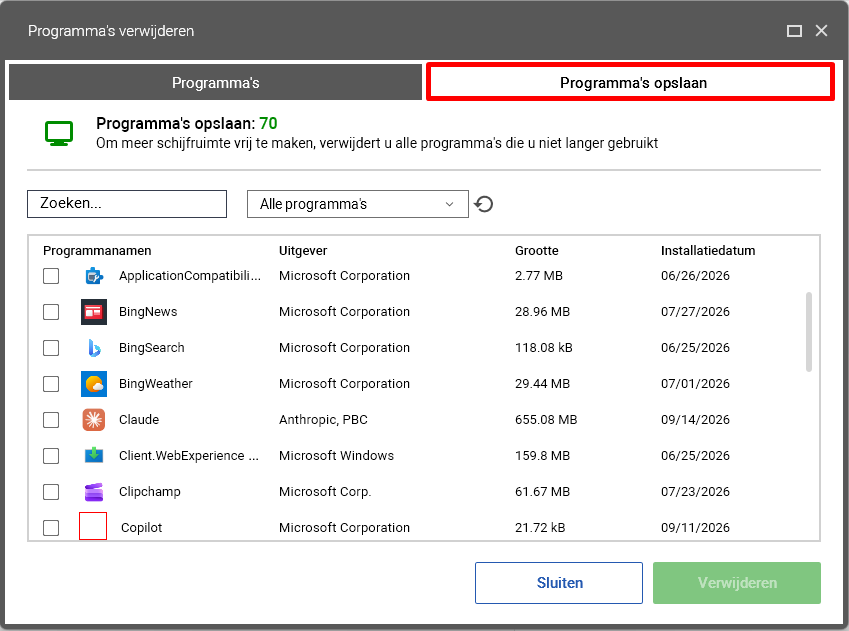Click the ApplicationCompatibility program icon
The height and width of the screenshot is (631, 849).
pos(94,276)
